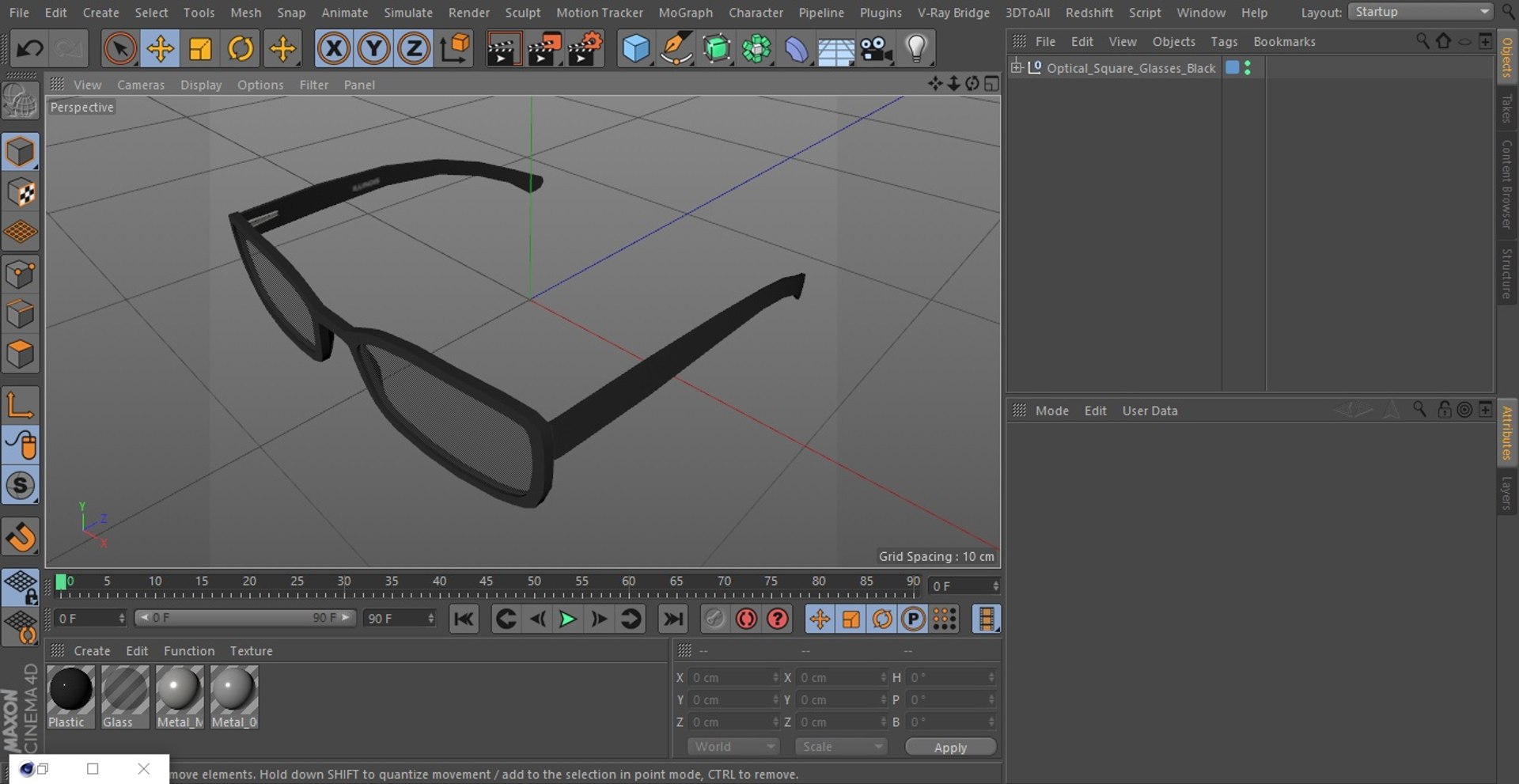Click Make Editable icon in left sidebar
The image size is (1519, 784).
(21, 101)
